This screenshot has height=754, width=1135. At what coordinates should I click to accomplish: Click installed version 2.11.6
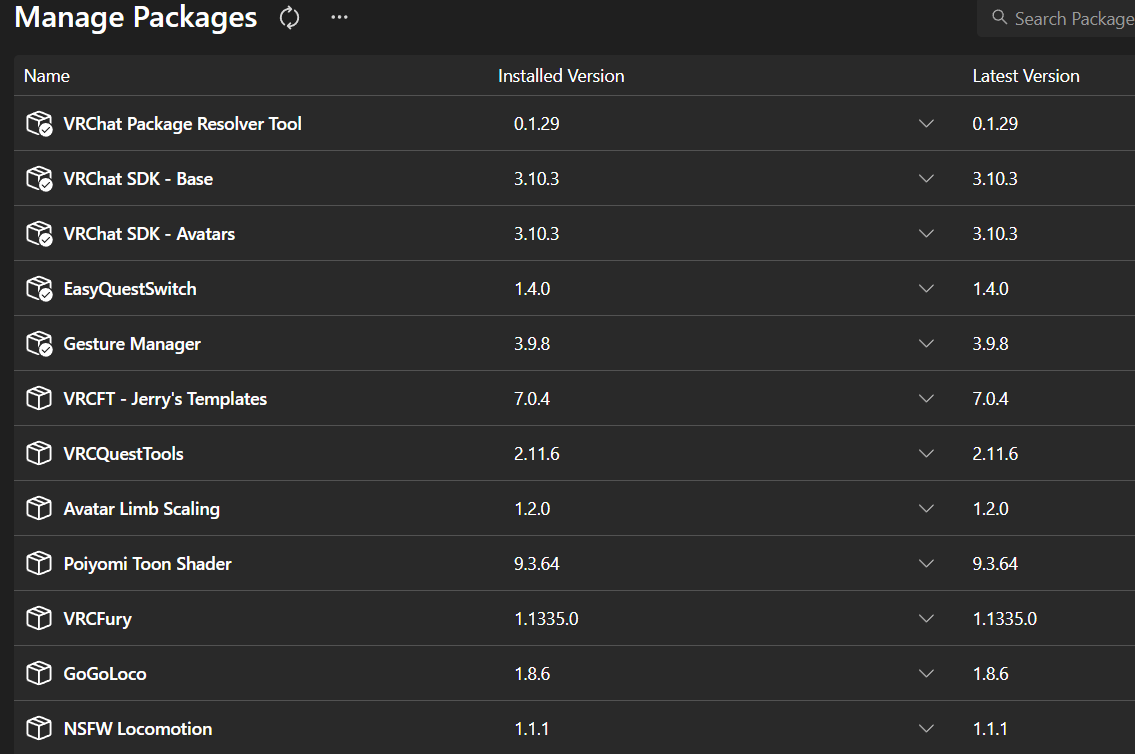tap(536, 454)
